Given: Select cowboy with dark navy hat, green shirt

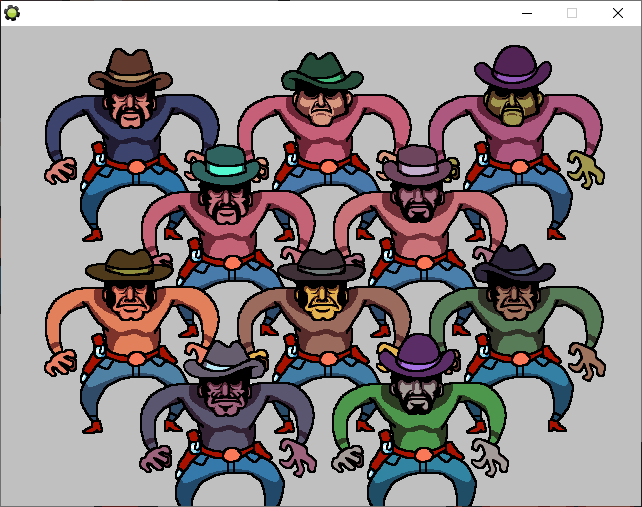Looking at the screenshot, I should 516,340.
